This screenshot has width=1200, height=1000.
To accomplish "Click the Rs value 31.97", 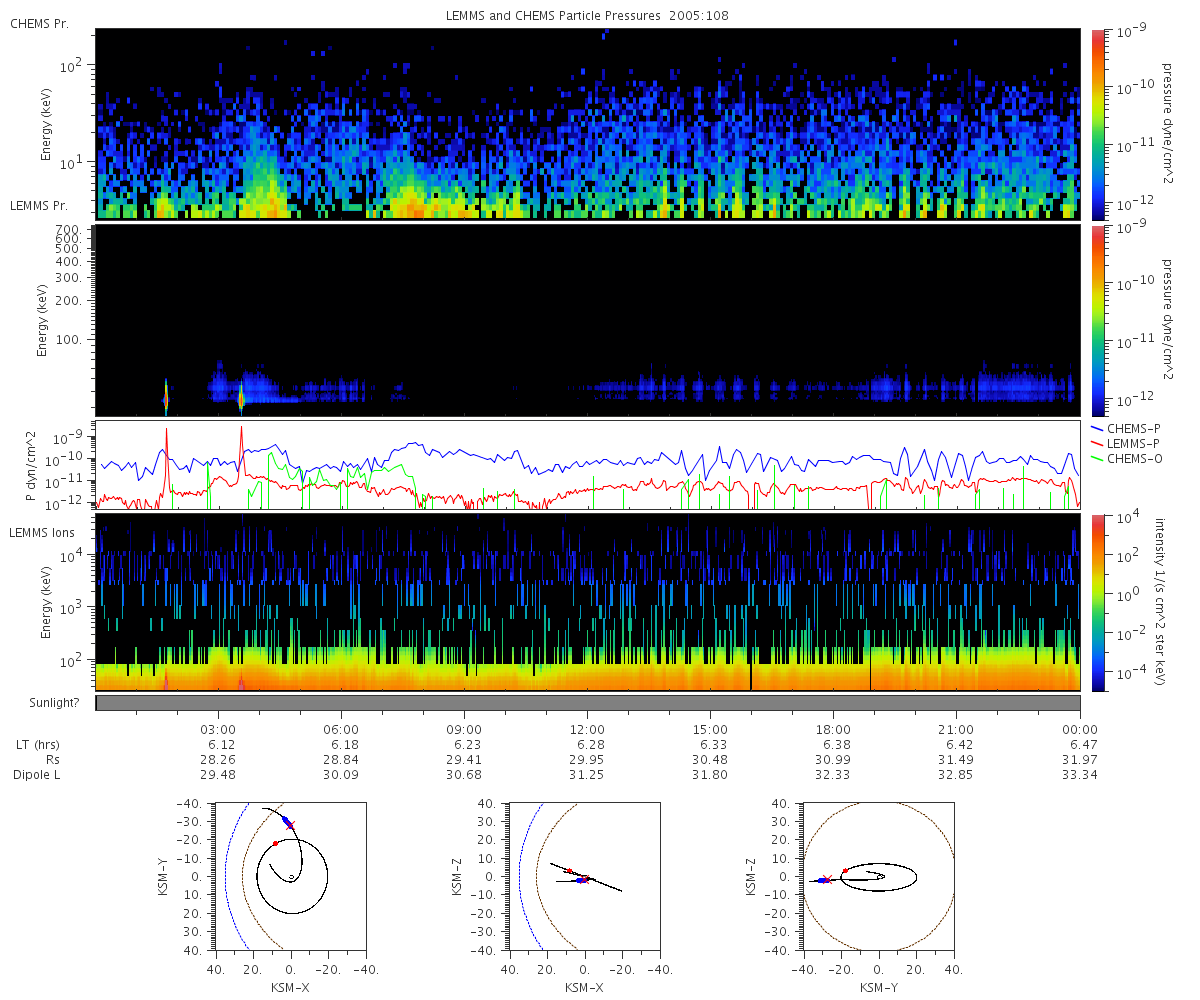I will click(1080, 760).
